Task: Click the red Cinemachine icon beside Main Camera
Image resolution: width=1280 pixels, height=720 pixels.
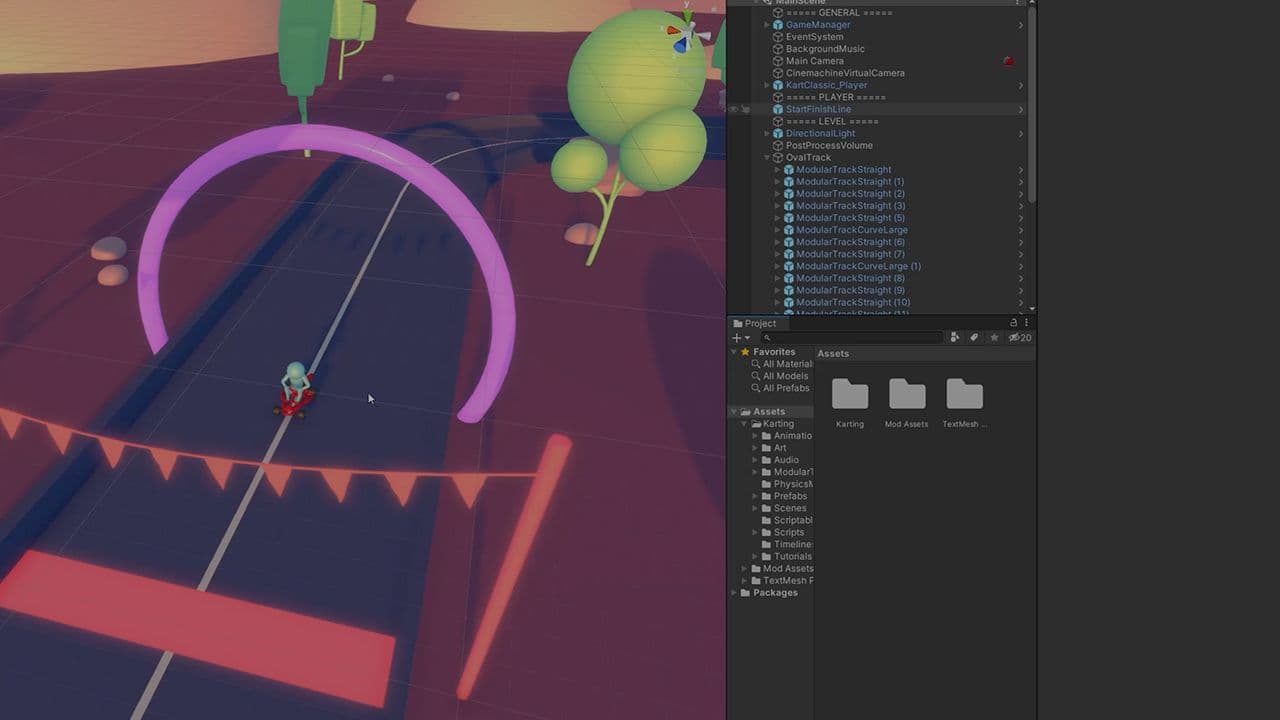Action: click(x=1008, y=61)
